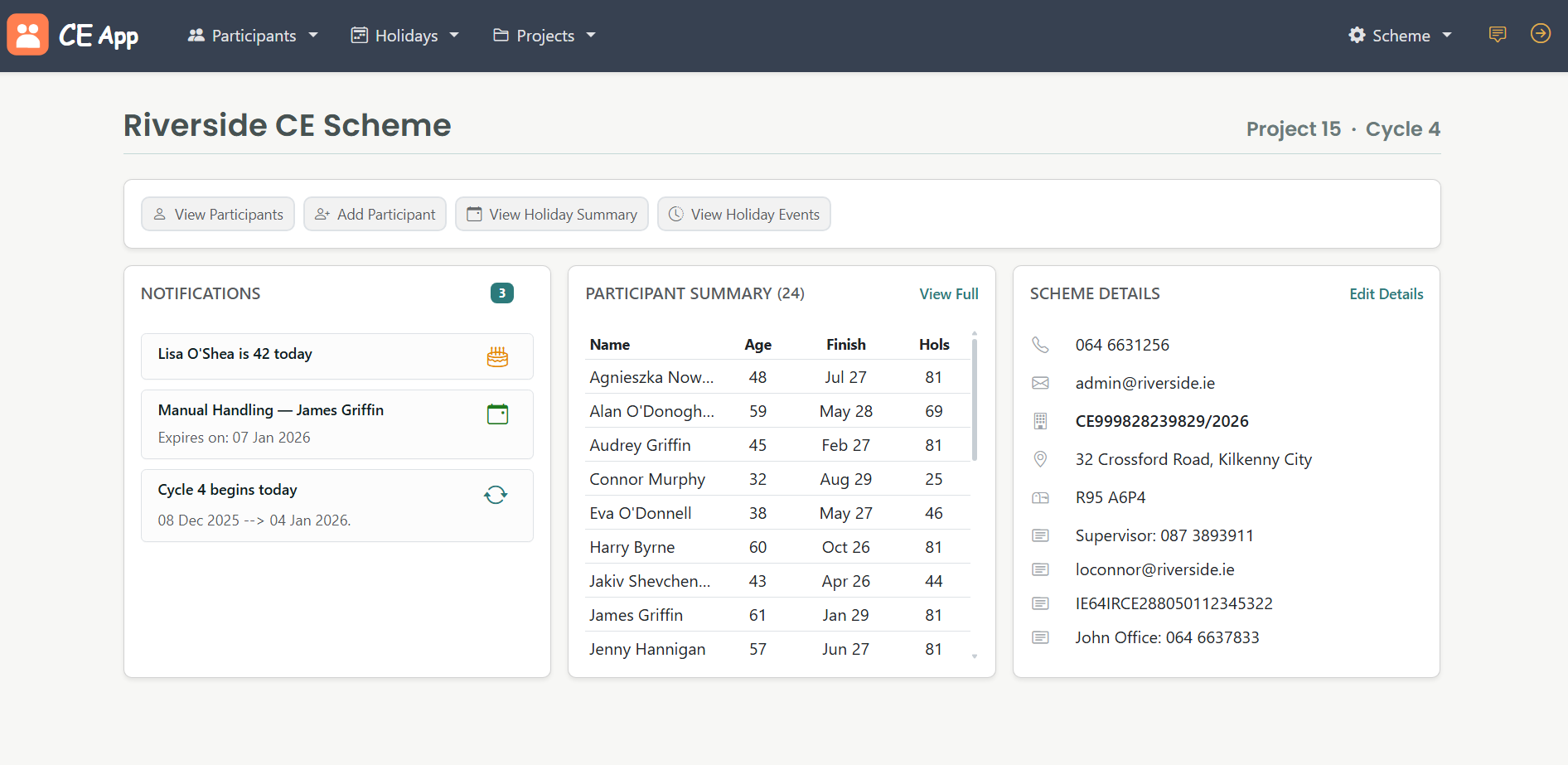1568x765 pixels.
Task: Click the calendar icon for Manual Handling
Action: [497, 414]
